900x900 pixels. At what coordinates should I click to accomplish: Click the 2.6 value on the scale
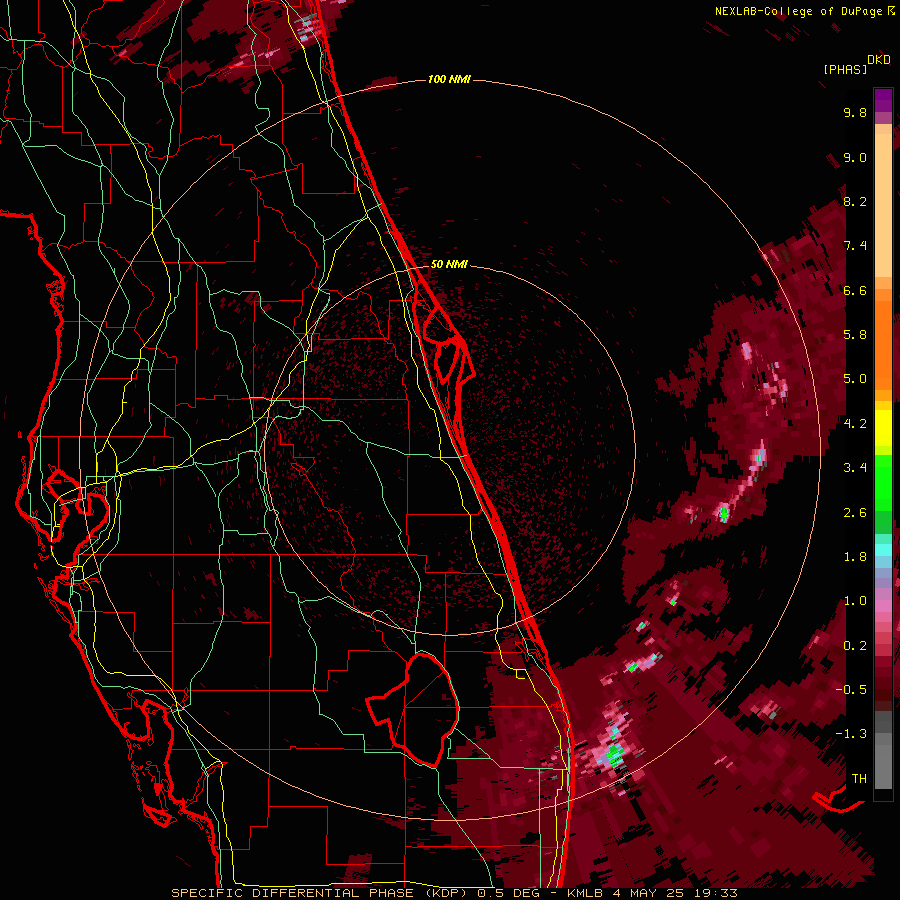click(x=855, y=513)
